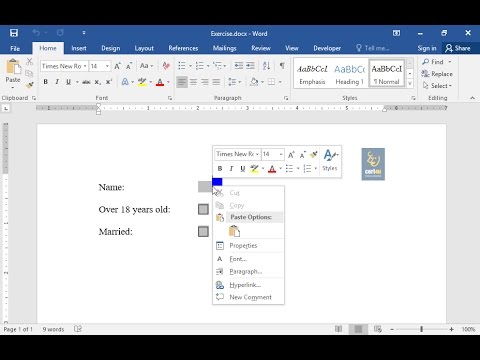Viewport: 480px width, 360px height.
Task: Toggle Bold in the mini toolbar
Action: tap(220, 169)
